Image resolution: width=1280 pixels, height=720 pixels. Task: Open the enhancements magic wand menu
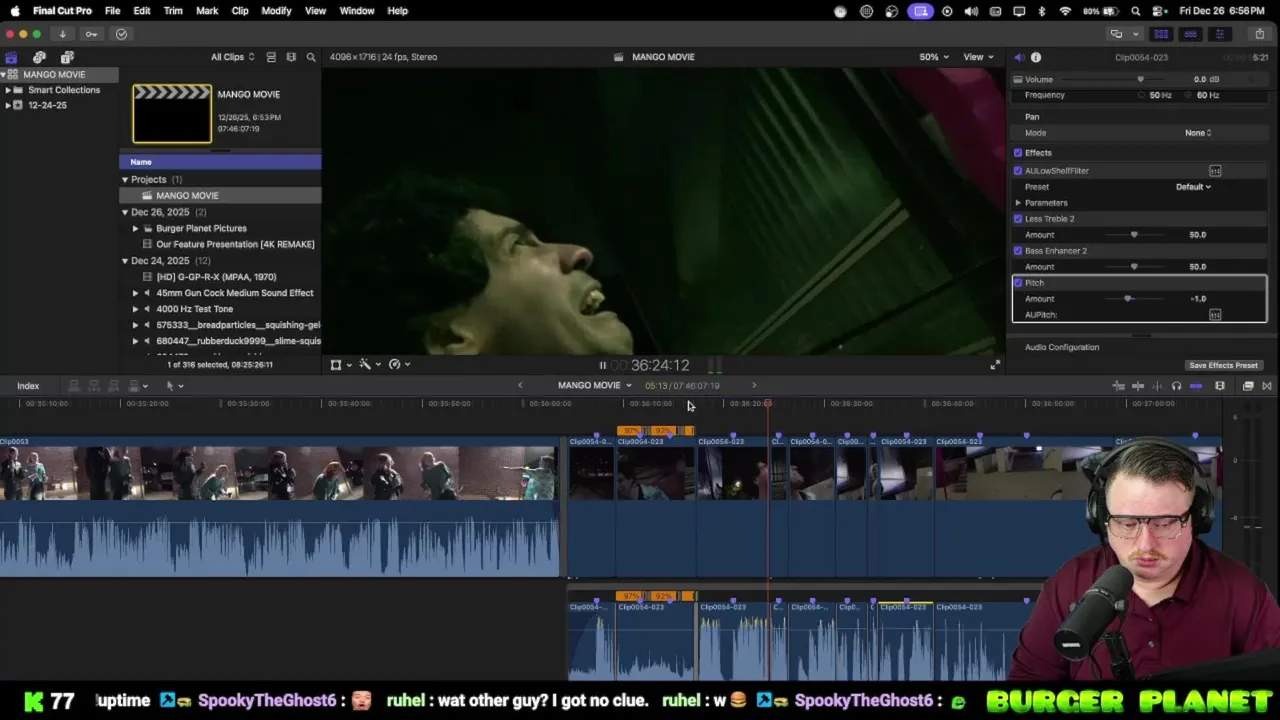click(x=369, y=365)
